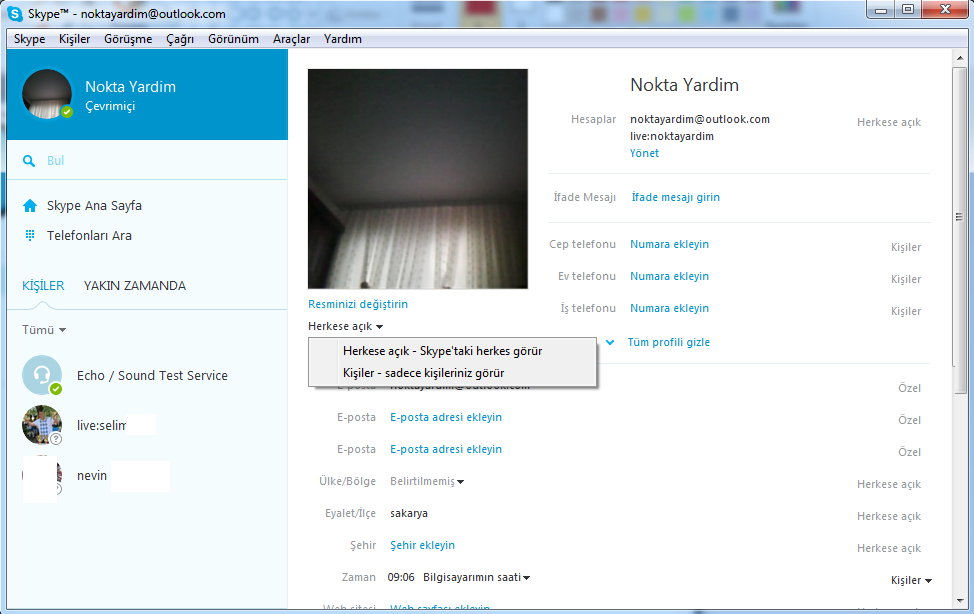Open the Kişiler privacy dropdown in the Zaman row
Viewport: 974px width, 614px height.
pos(911,580)
